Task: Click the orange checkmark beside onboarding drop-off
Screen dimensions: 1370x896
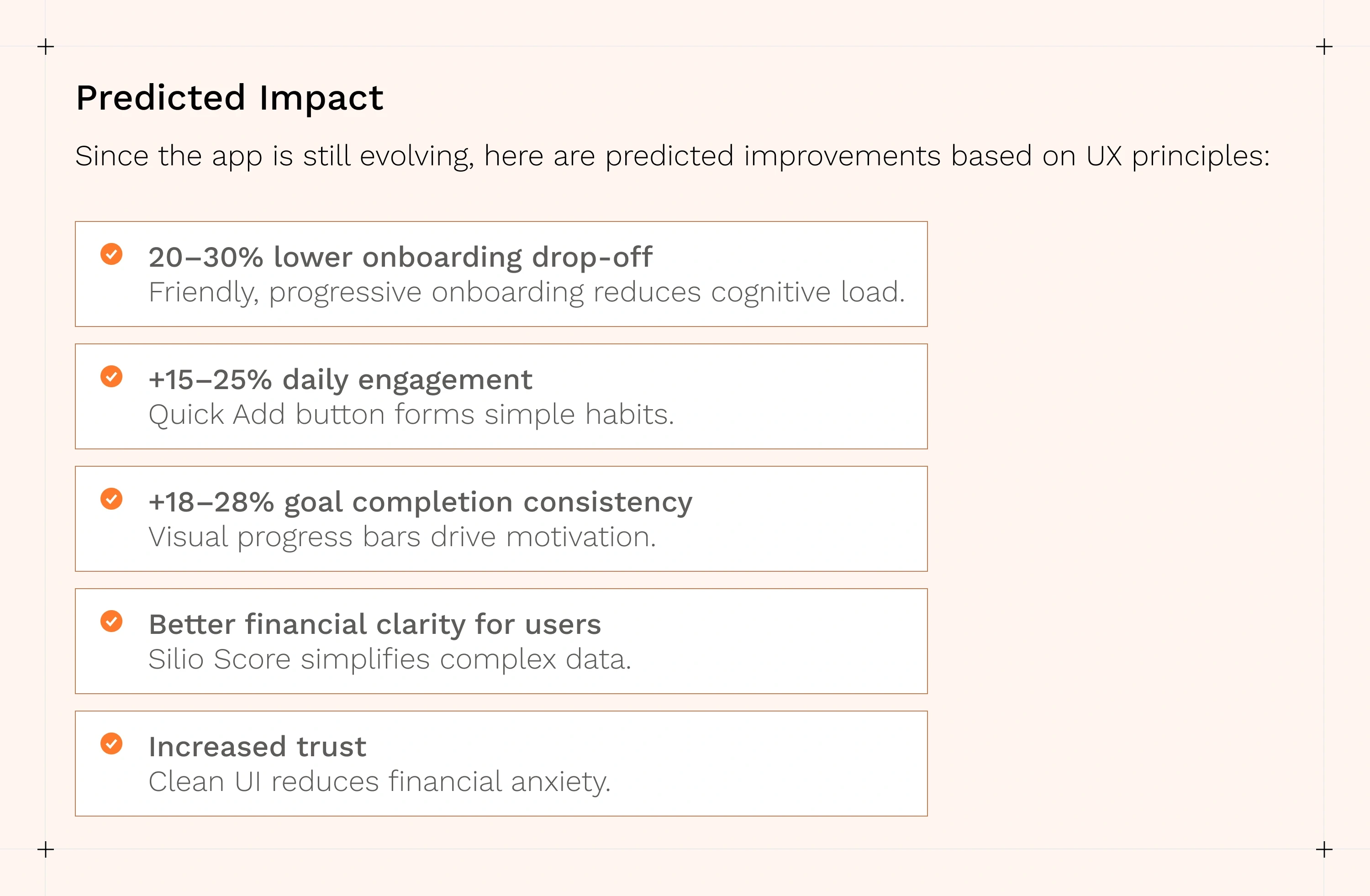Action: click(x=111, y=254)
